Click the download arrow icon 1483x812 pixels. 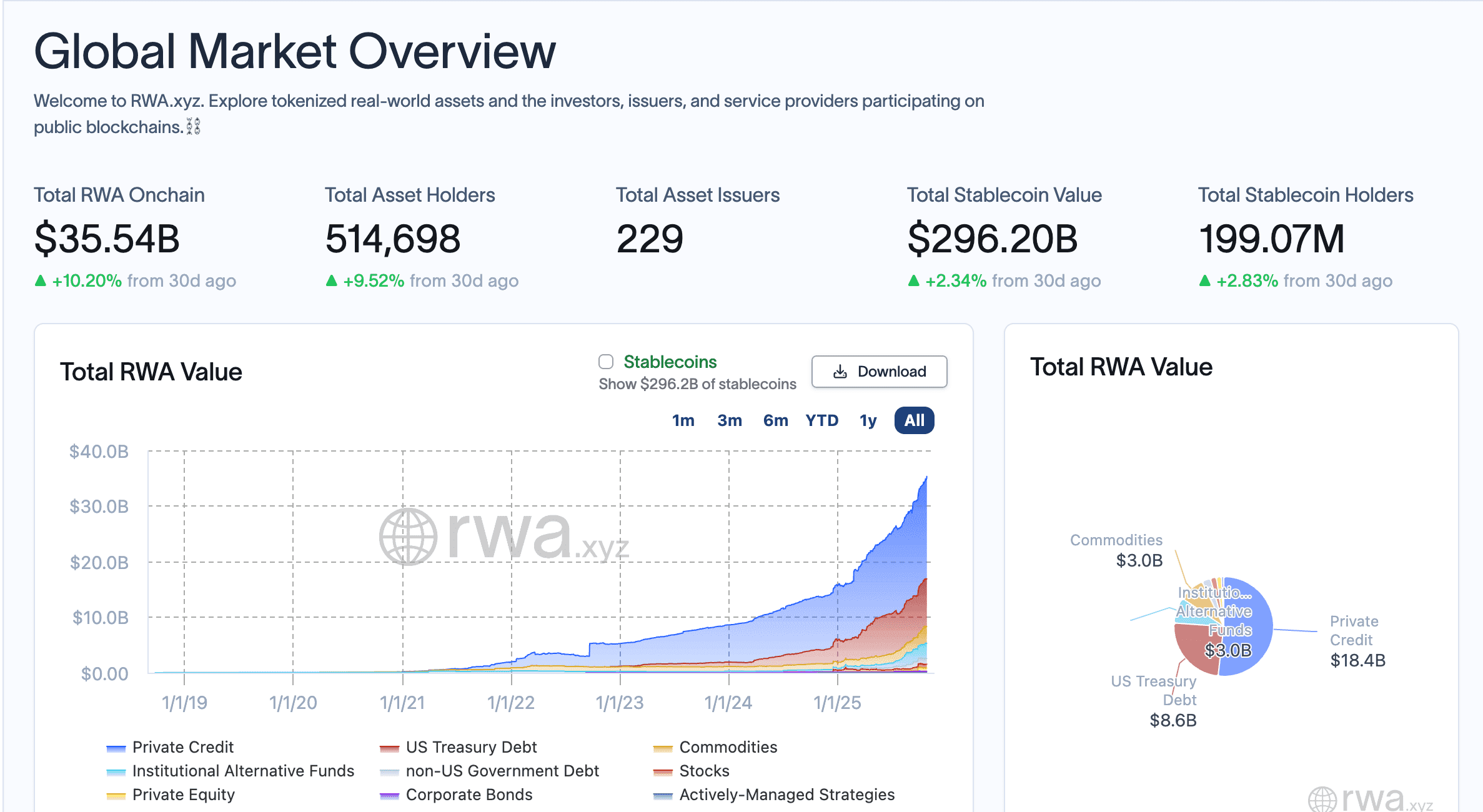click(840, 372)
